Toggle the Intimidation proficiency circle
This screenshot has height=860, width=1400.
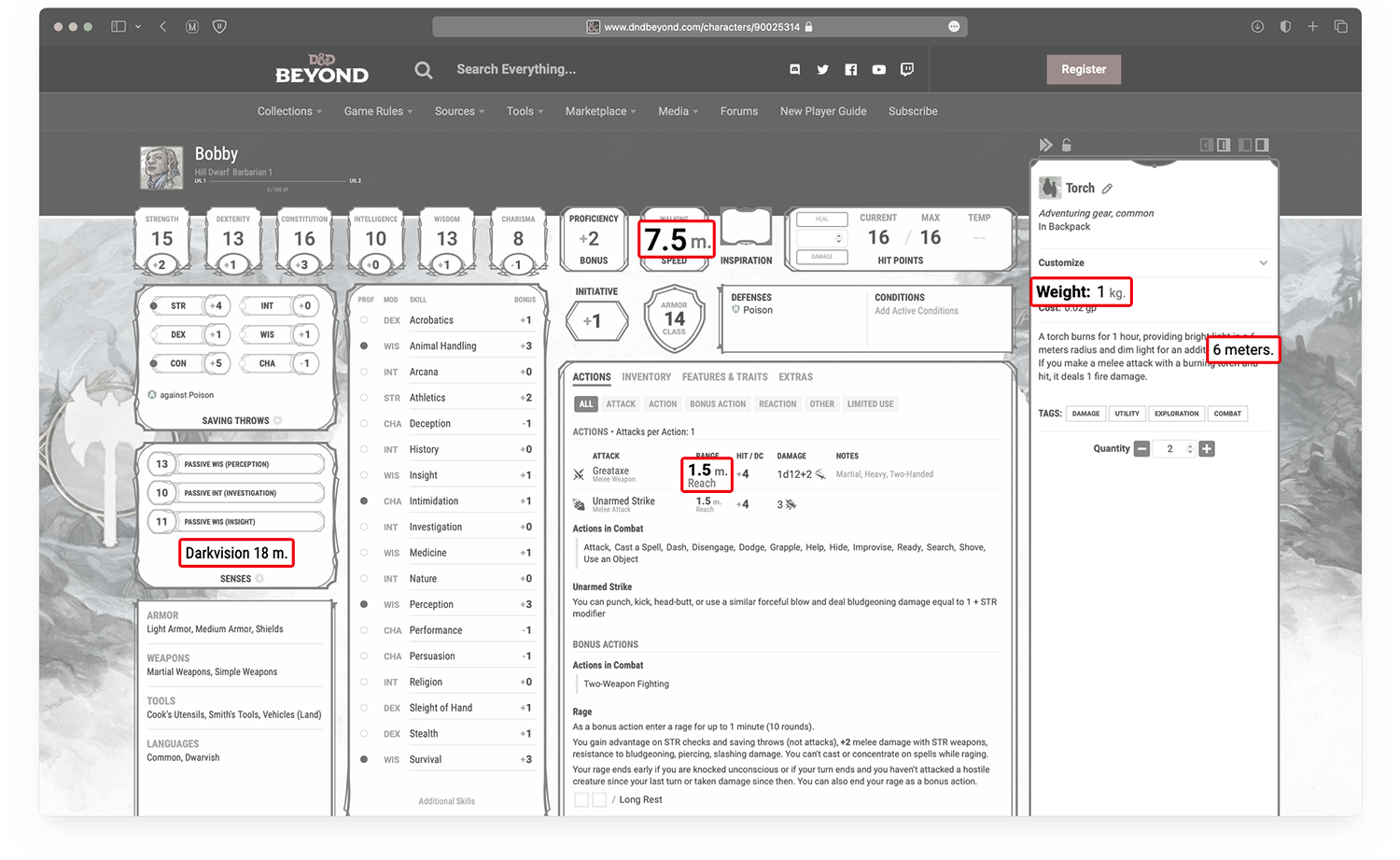coord(364,501)
